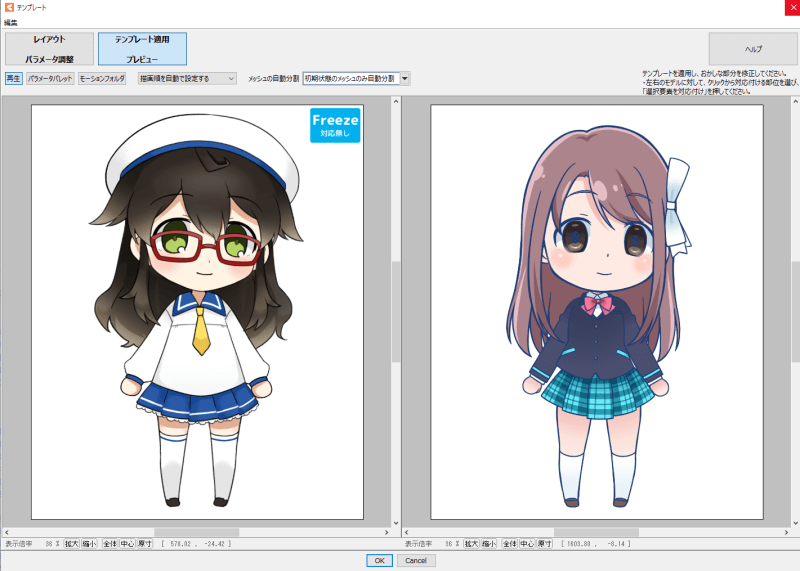
Task: Click left view coordinates 578.02, -24.42
Action: [197, 544]
